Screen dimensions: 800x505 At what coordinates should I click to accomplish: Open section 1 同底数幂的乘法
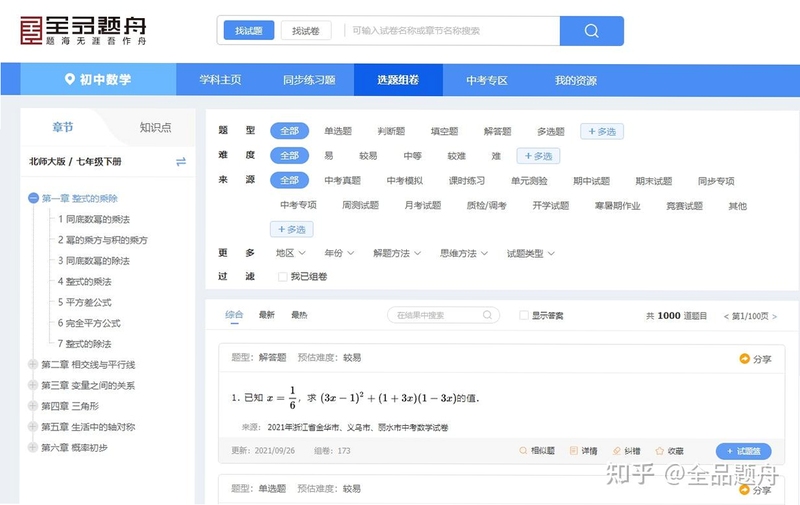pyautogui.click(x=93, y=219)
